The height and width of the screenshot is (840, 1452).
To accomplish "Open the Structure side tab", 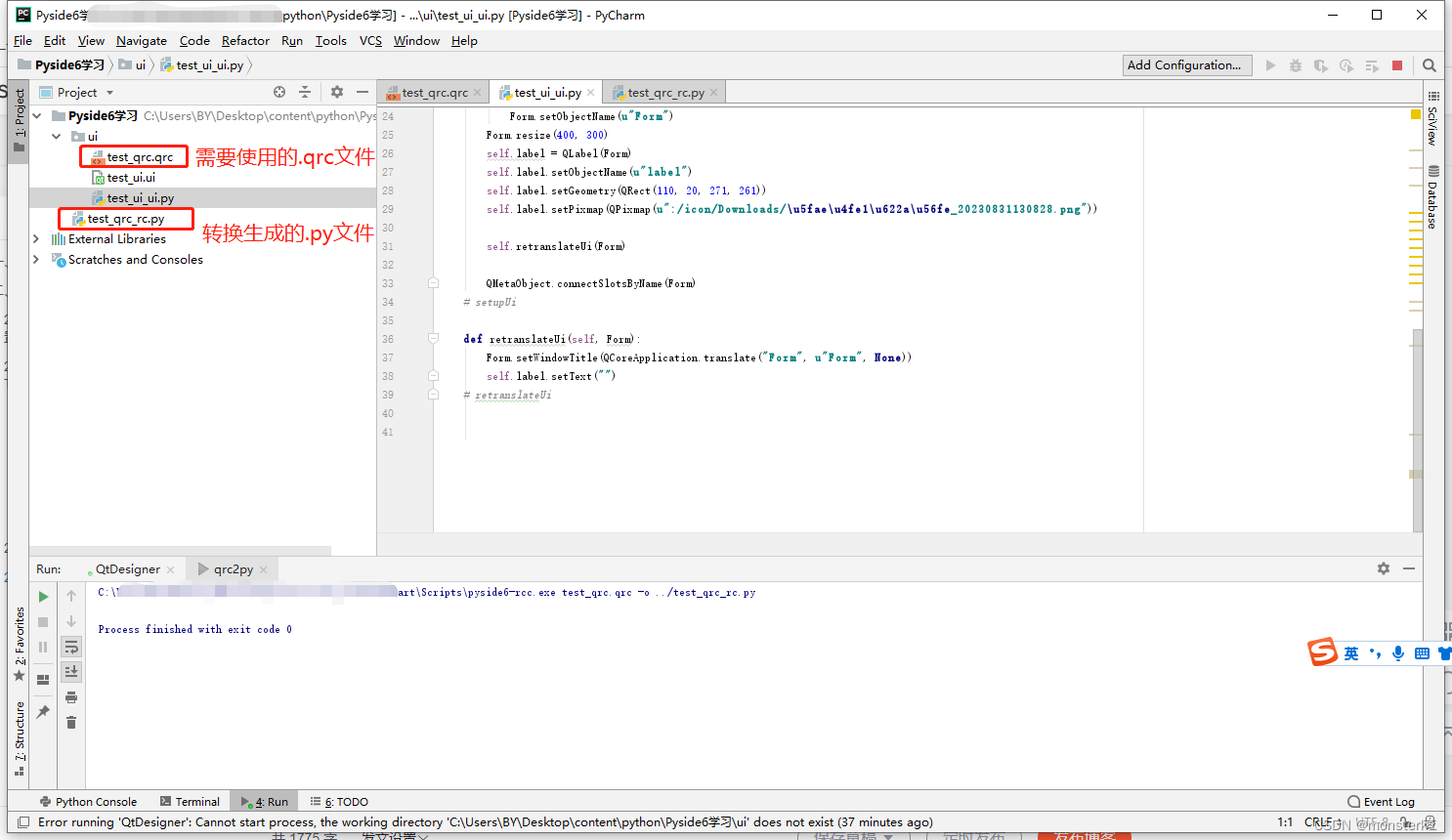I will [x=20, y=738].
